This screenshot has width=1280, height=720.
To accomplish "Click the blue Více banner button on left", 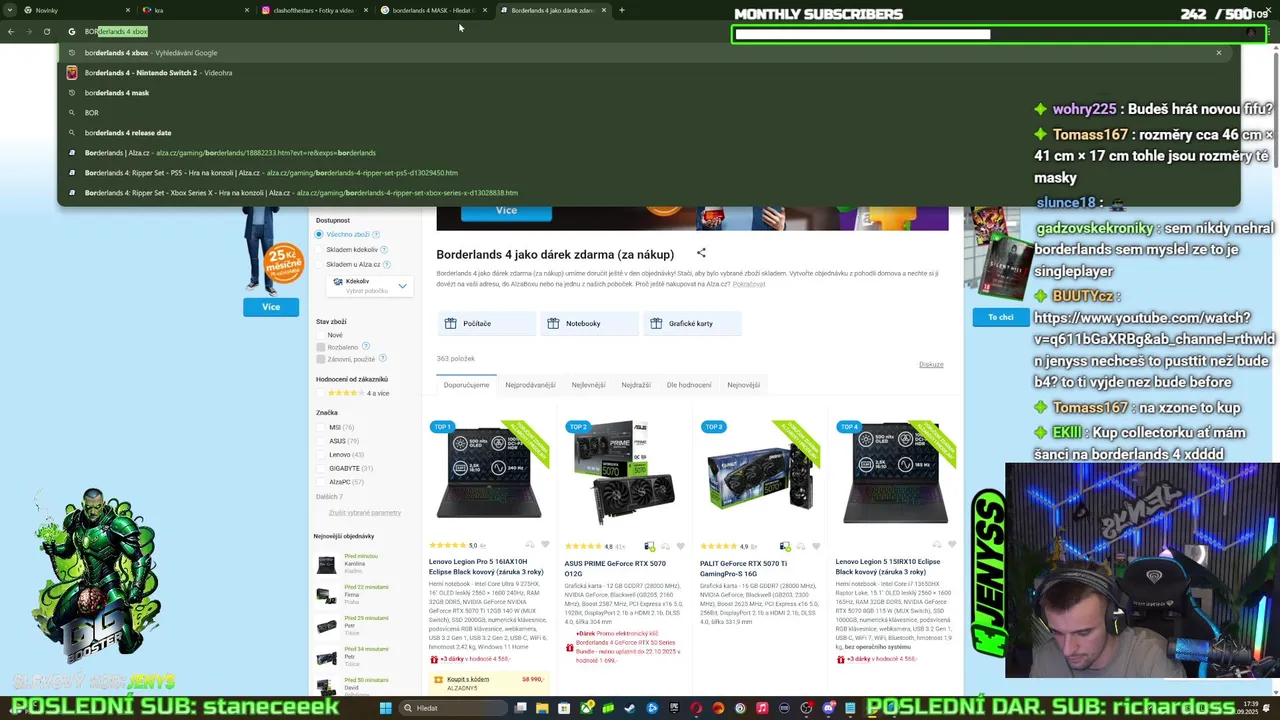I will [271, 307].
